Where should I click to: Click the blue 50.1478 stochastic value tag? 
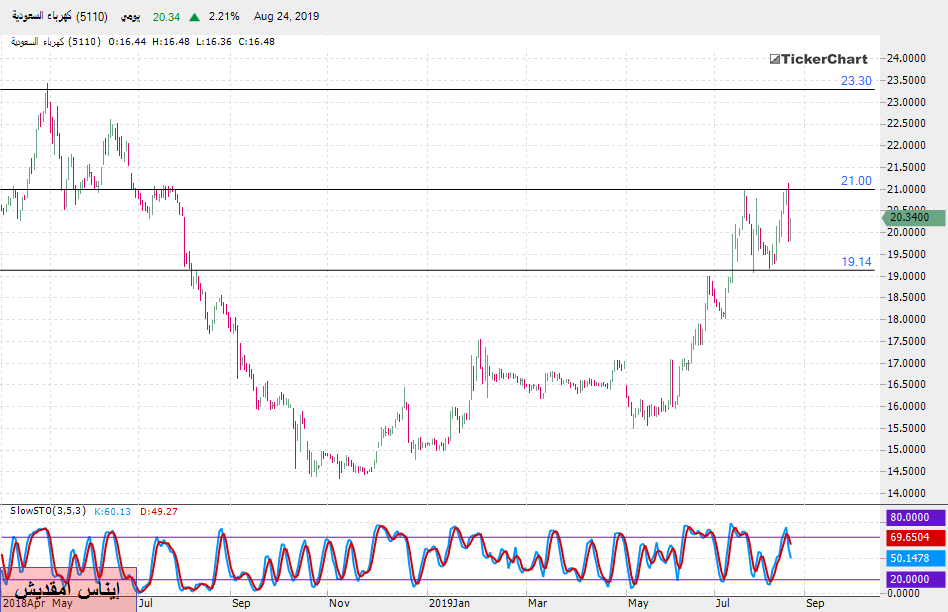914,557
